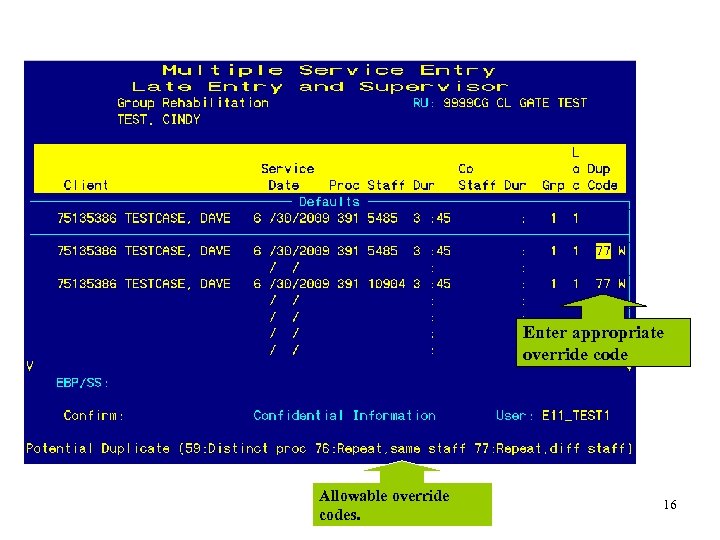Click proc code 391 in the 10904 row

(x=348, y=284)
